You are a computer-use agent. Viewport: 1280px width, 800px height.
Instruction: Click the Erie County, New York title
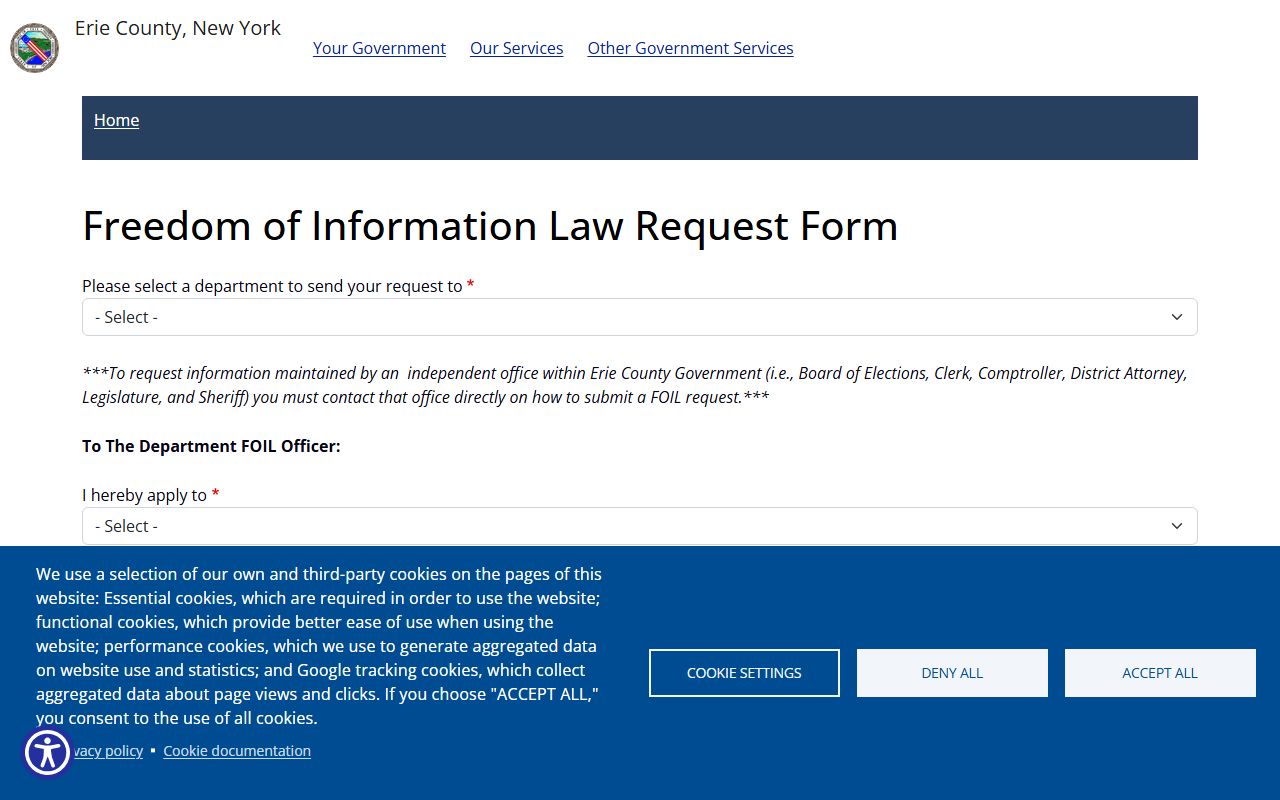tap(178, 28)
